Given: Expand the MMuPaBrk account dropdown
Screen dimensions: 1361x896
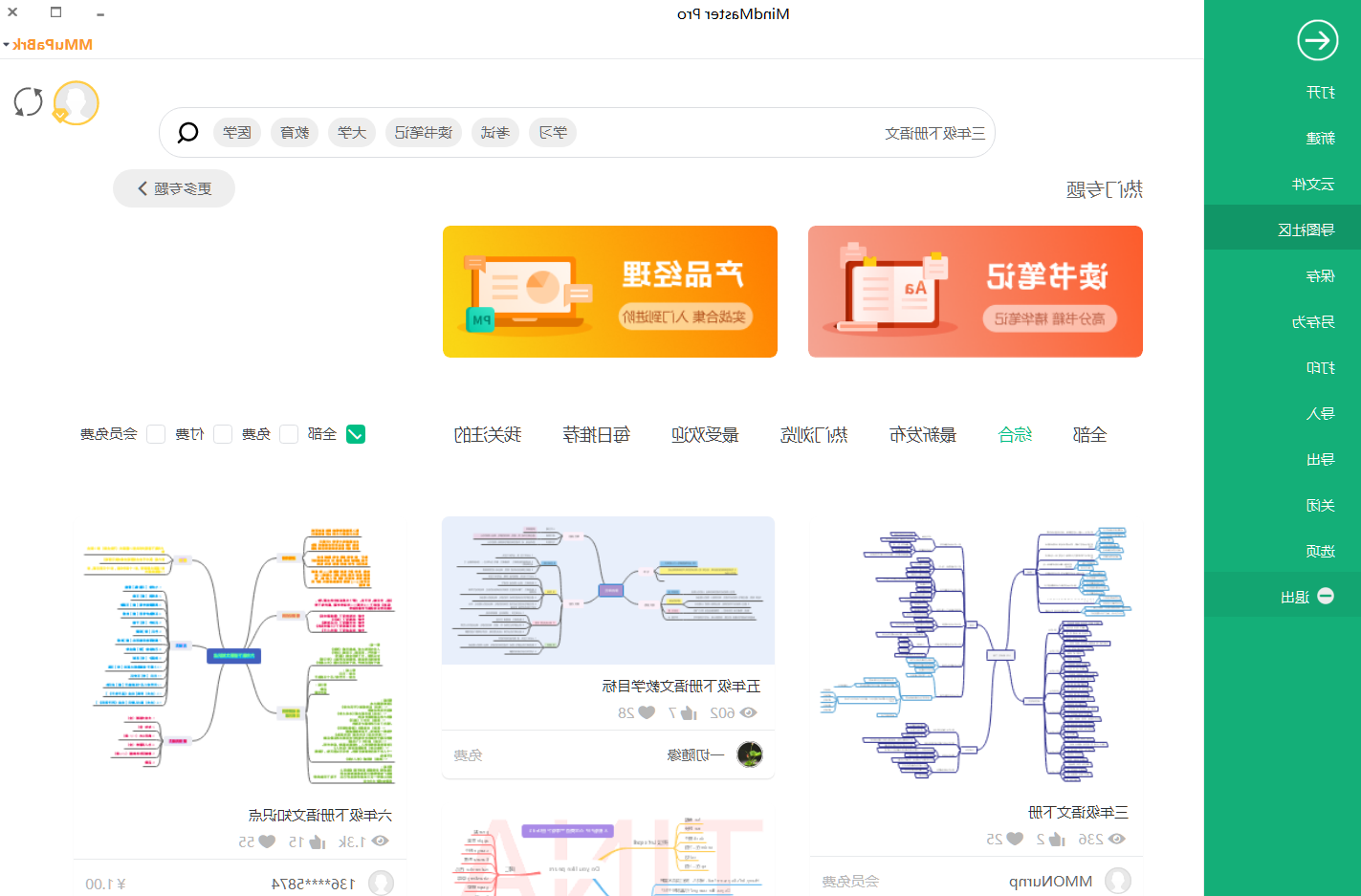Looking at the screenshot, I should [x=48, y=44].
